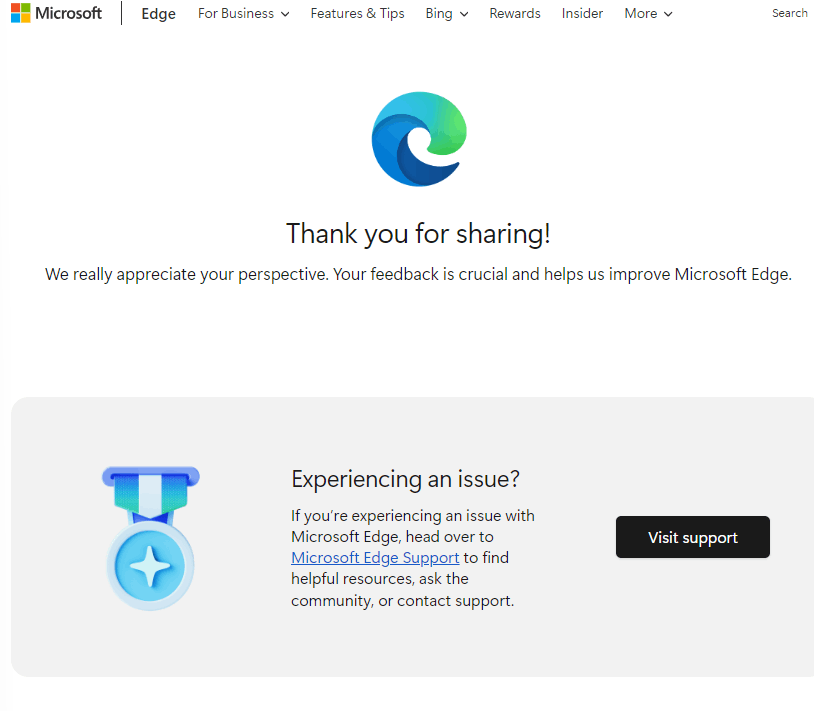
Task: Click the blue medal award icon
Action: click(151, 538)
